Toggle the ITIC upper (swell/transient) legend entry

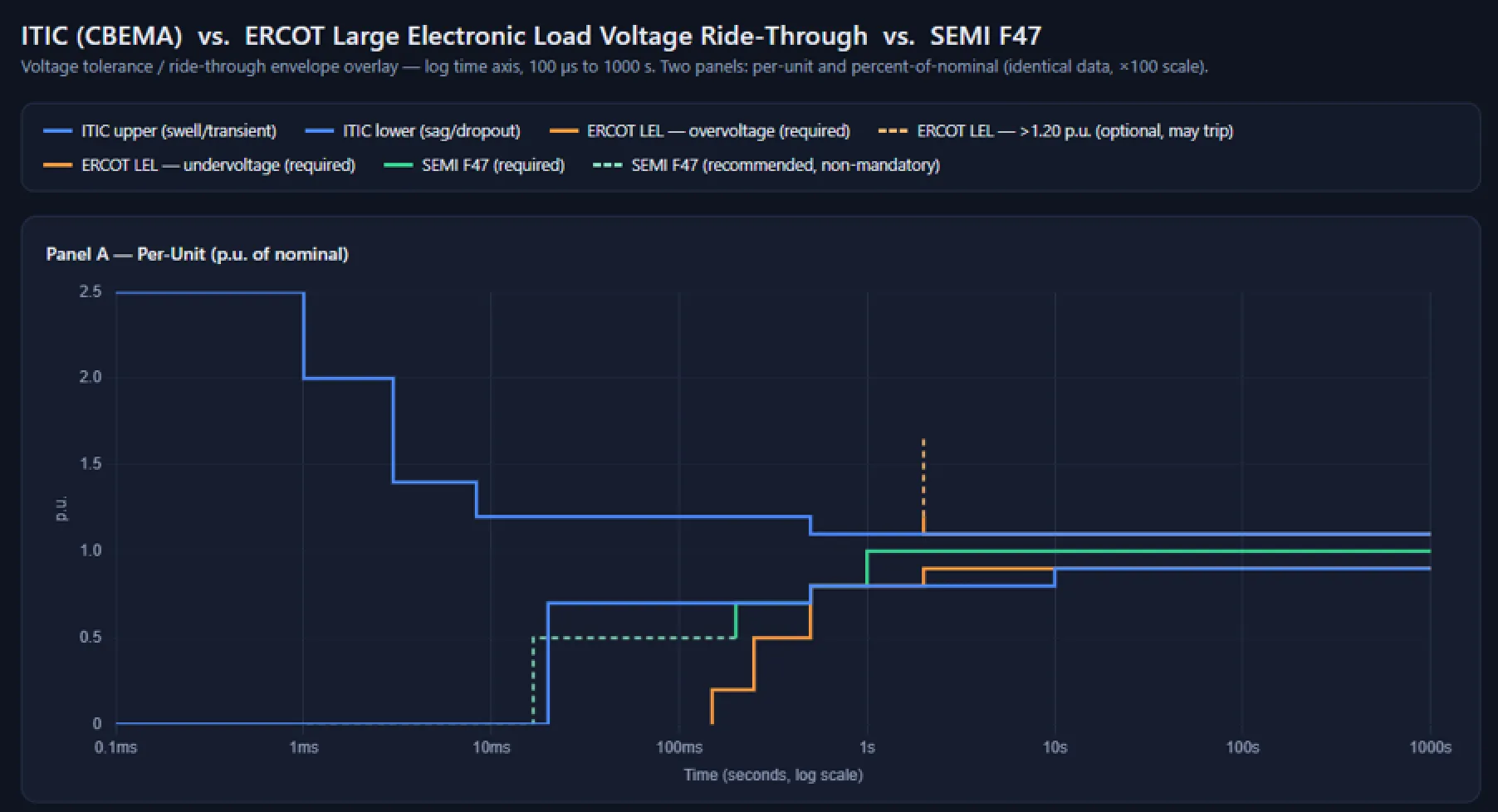(x=160, y=131)
